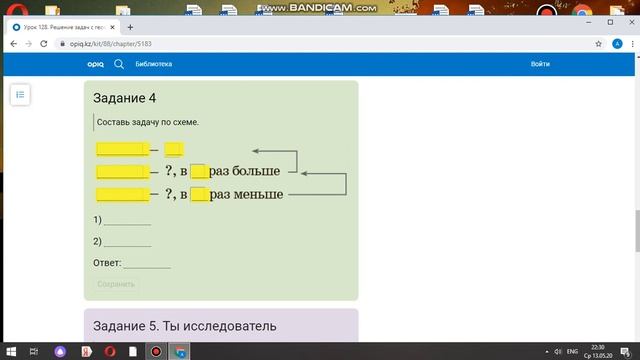The width and height of the screenshot is (640, 360).
Task: Click the Задание 4 heading
Action: (124, 98)
